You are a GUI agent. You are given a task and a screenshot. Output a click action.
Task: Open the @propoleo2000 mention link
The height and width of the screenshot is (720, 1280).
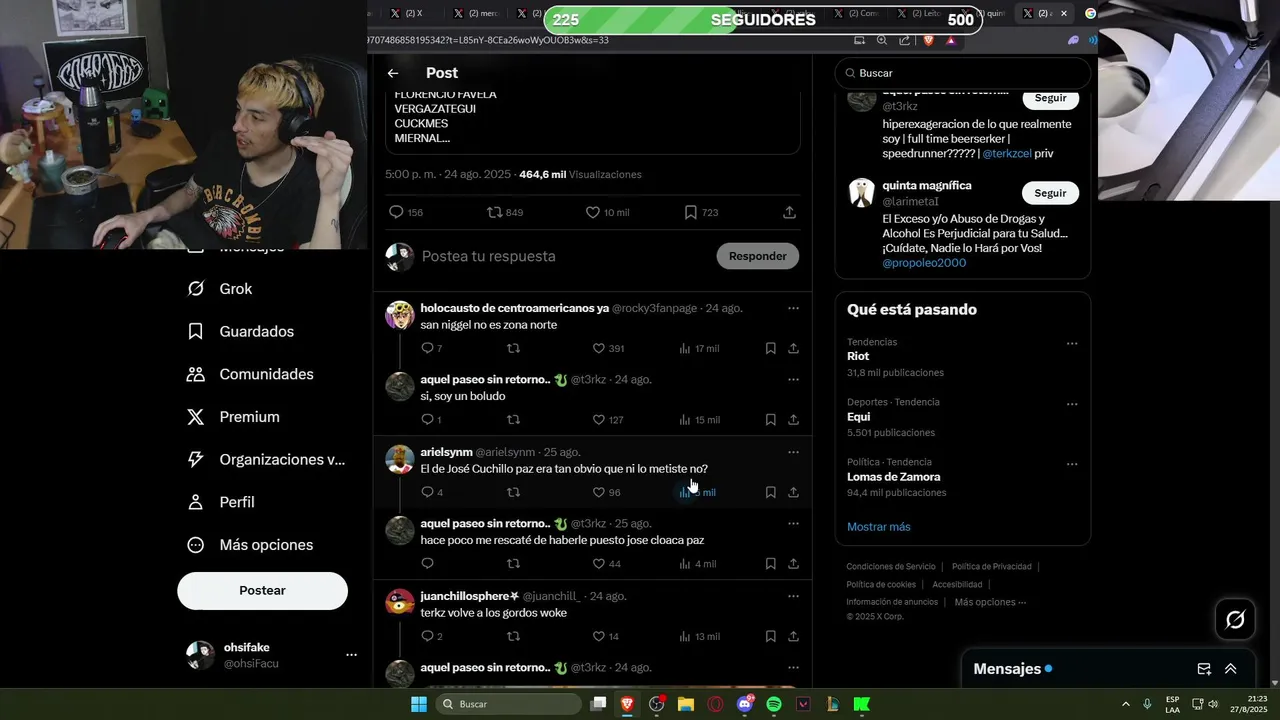(924, 263)
